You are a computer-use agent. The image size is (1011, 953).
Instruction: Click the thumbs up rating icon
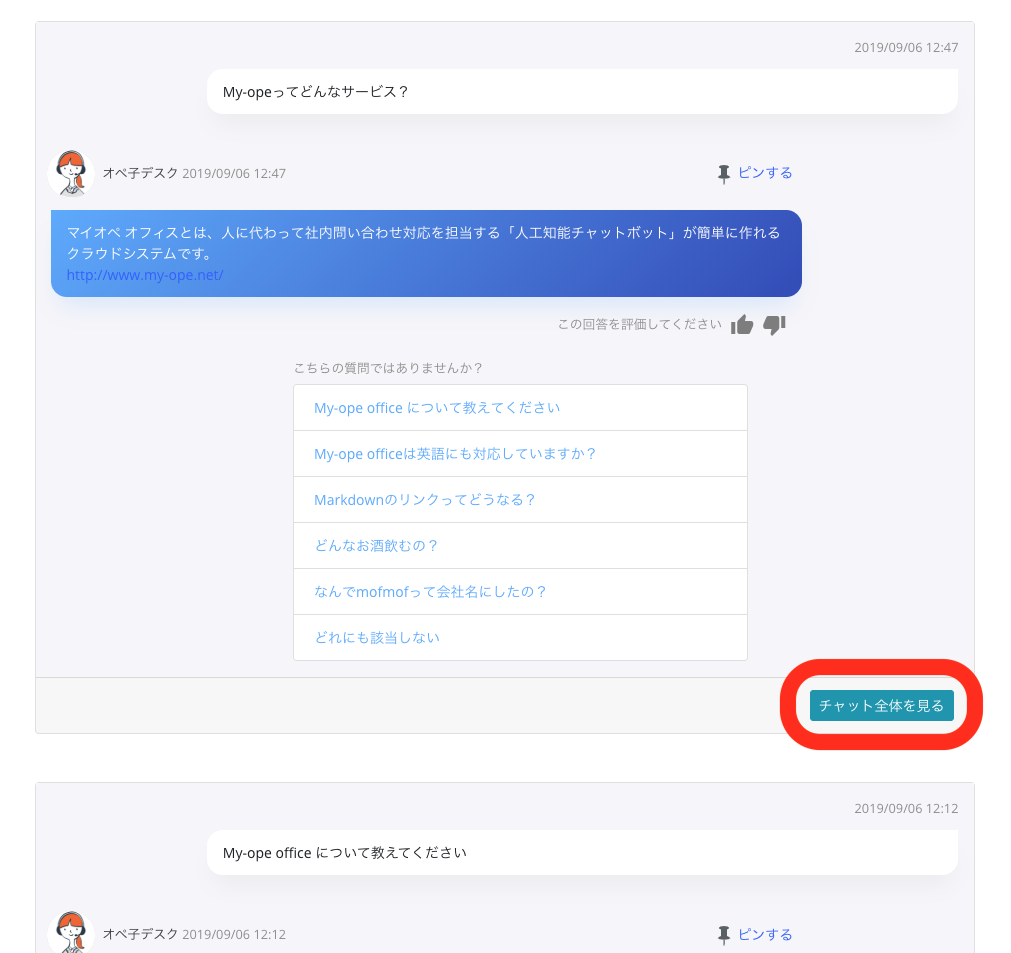[742, 324]
